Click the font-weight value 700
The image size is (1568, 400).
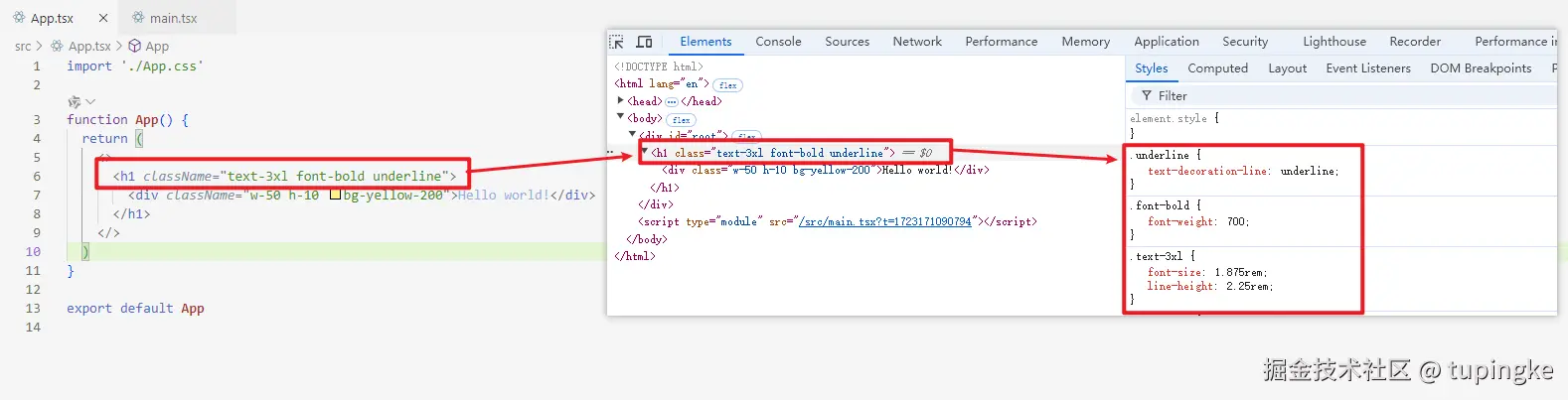pos(1236,221)
